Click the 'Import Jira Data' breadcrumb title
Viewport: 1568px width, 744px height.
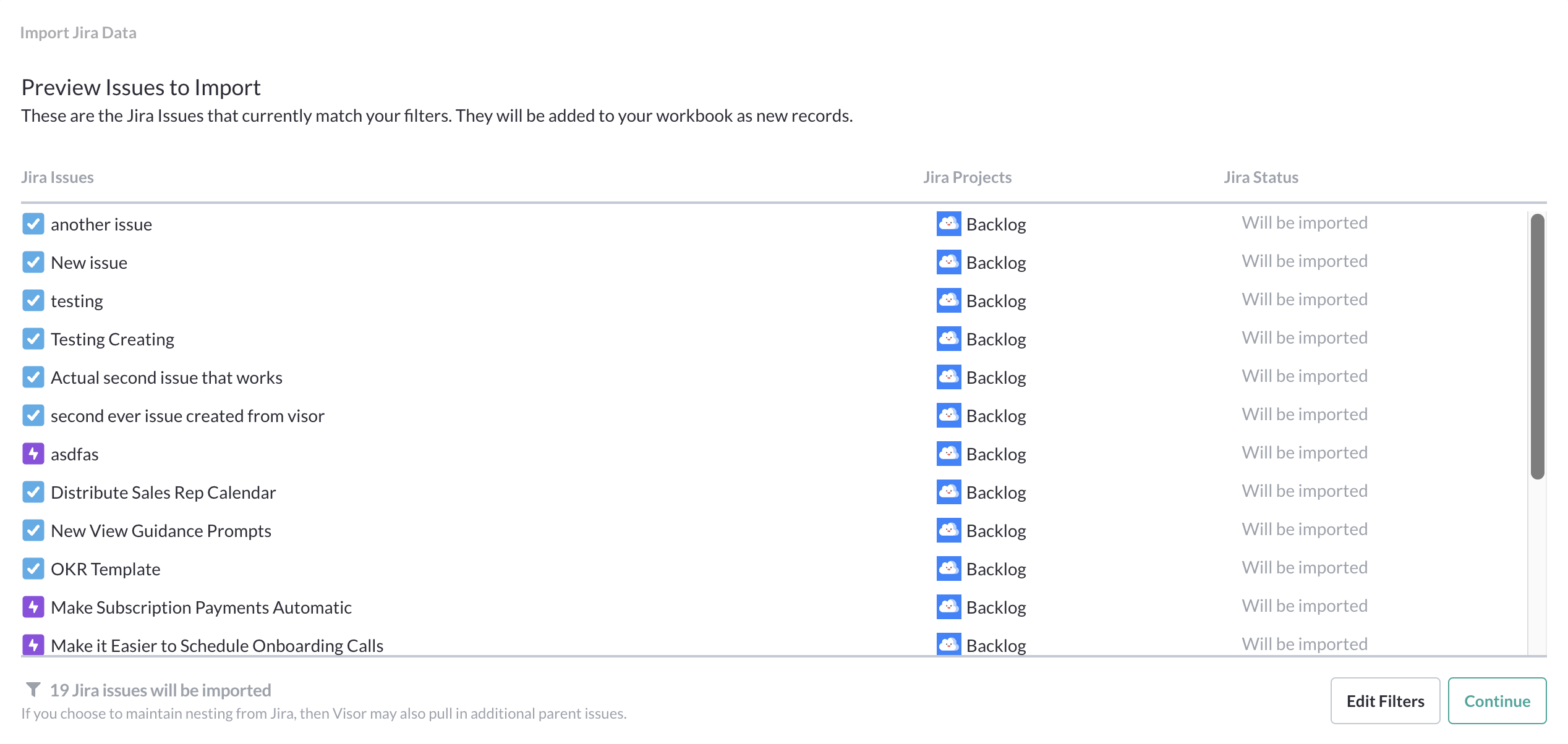pos(78,33)
